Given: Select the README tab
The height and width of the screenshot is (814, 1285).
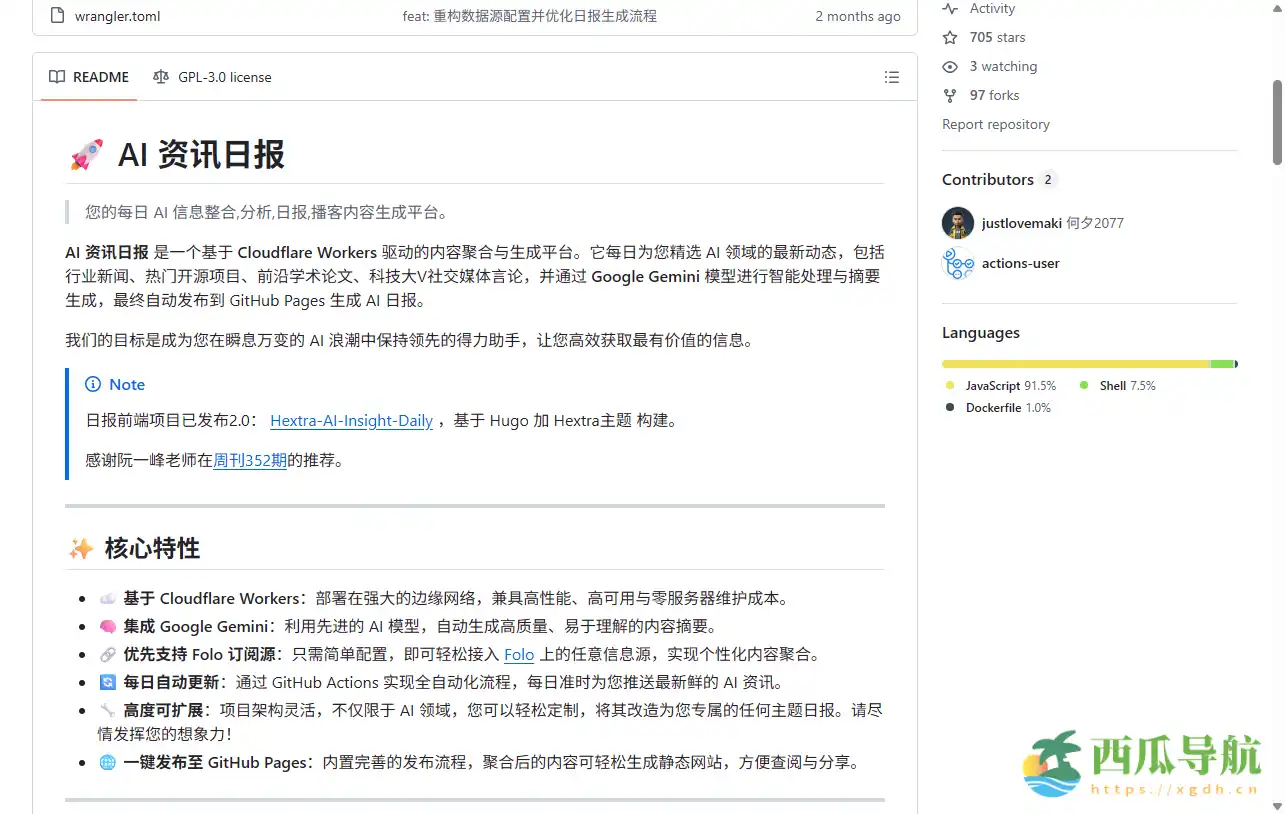Looking at the screenshot, I should coord(90,77).
